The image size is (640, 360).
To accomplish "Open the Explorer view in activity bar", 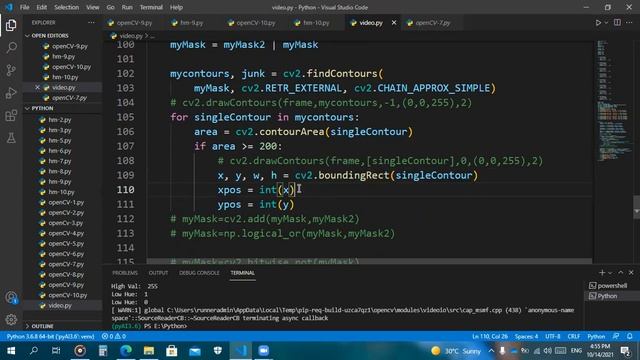I will coord(11,25).
